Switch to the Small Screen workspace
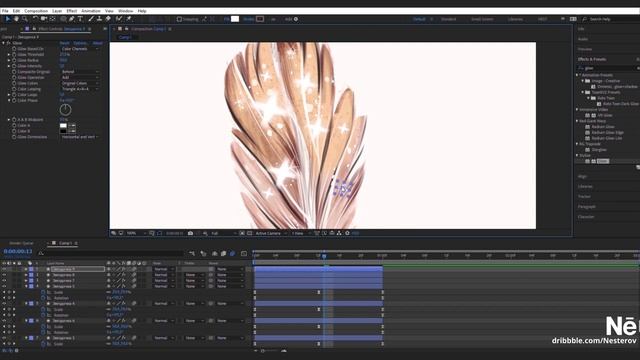640x360 pixels. pos(482,19)
